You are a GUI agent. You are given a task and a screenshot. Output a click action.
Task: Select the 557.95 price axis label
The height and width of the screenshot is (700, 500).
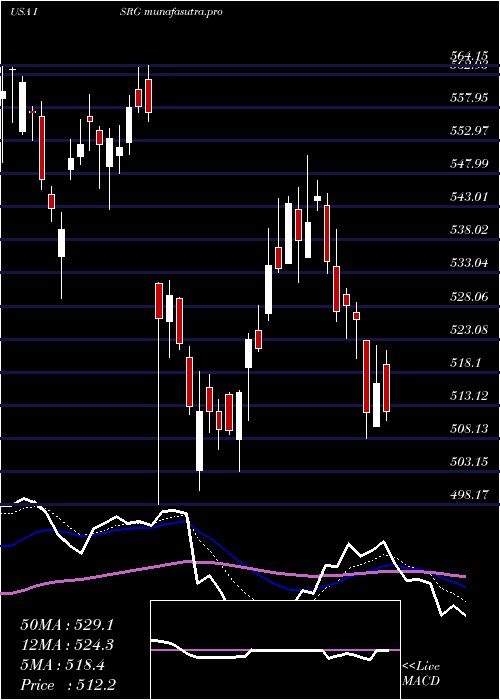coord(469,97)
